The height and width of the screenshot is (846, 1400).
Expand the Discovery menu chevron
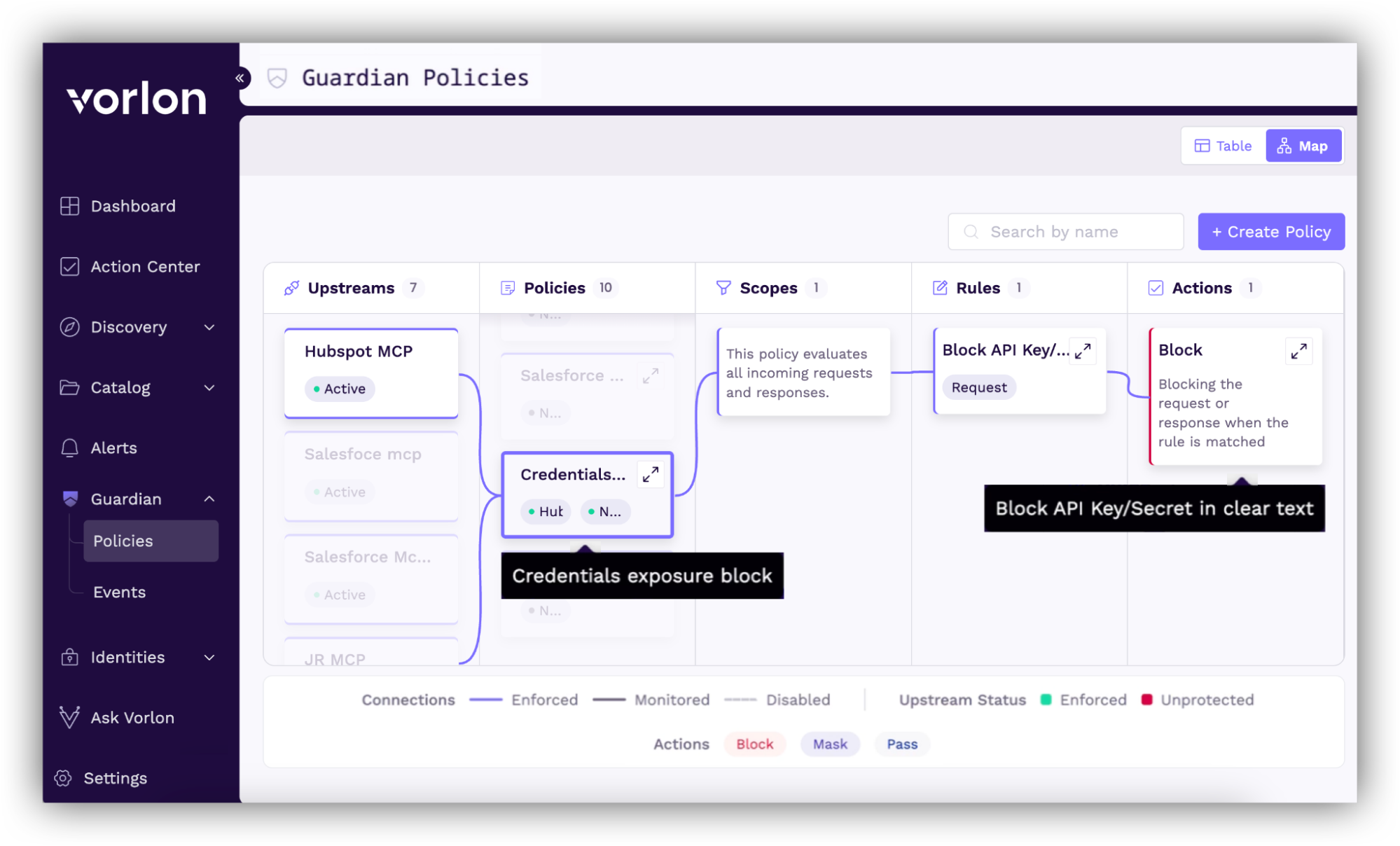pos(209,327)
